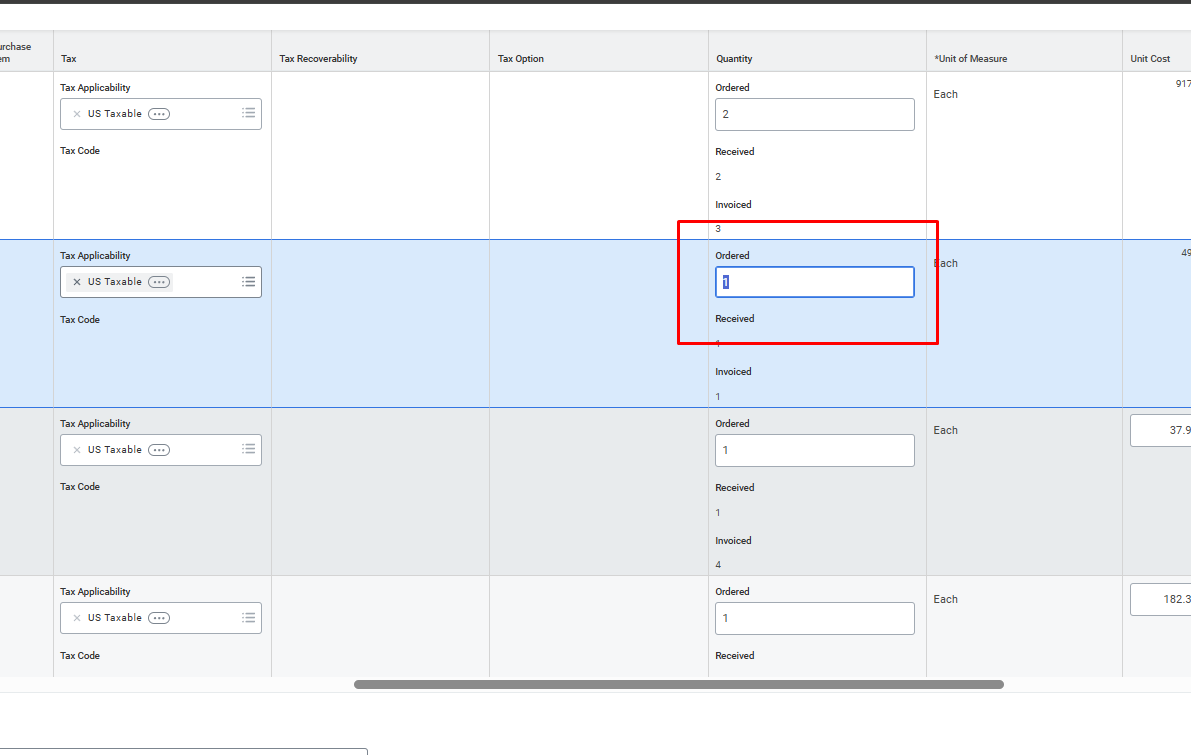Viewport: 1191px width, 755px height.
Task: Open Tax Applicability prompt list in highlighted row
Action: tap(249, 282)
